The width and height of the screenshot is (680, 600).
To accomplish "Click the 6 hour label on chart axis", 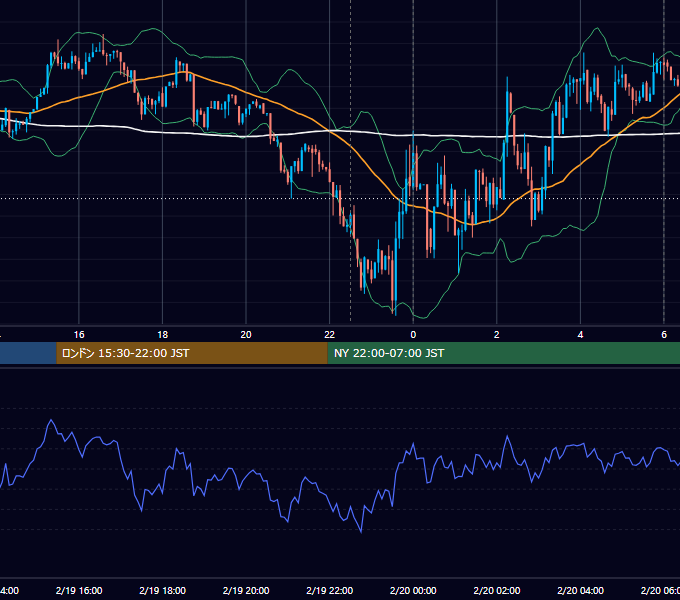I will coord(664,335).
